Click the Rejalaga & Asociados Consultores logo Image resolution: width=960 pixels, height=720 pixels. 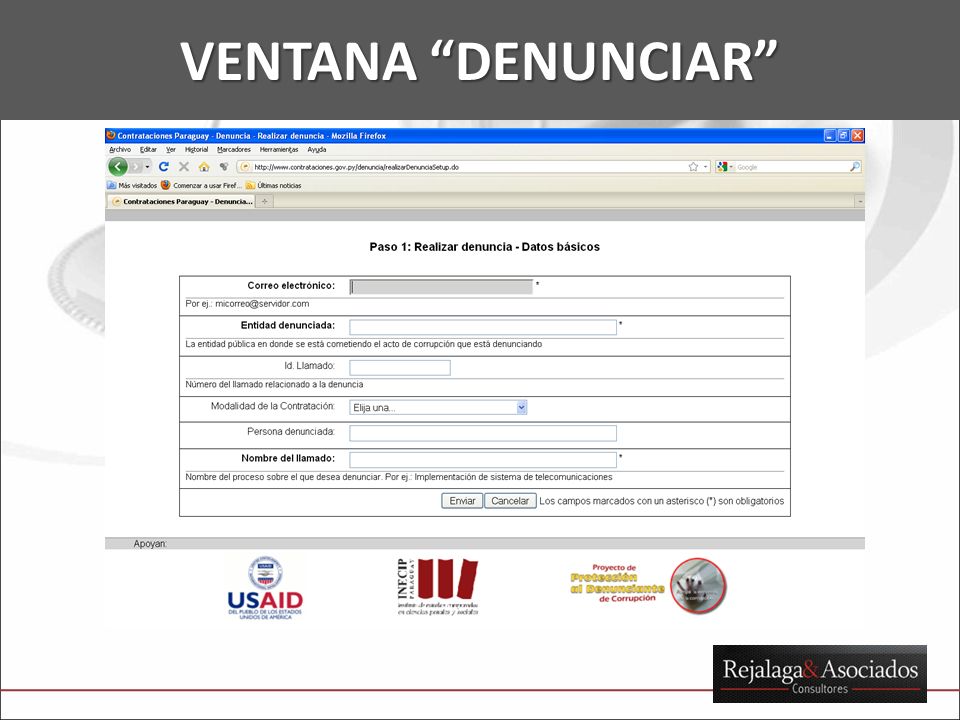point(820,673)
